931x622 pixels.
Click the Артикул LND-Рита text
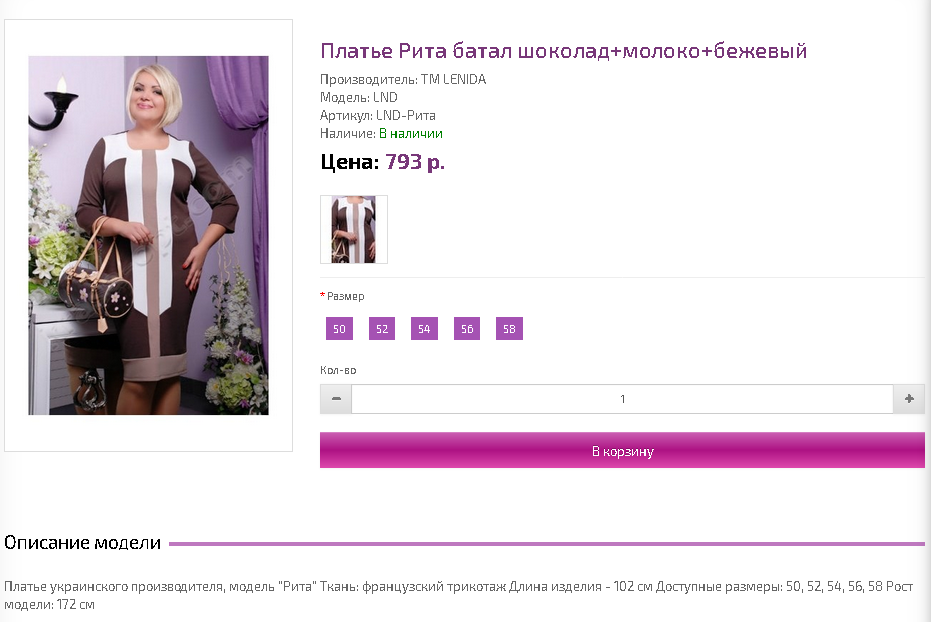[x=378, y=115]
